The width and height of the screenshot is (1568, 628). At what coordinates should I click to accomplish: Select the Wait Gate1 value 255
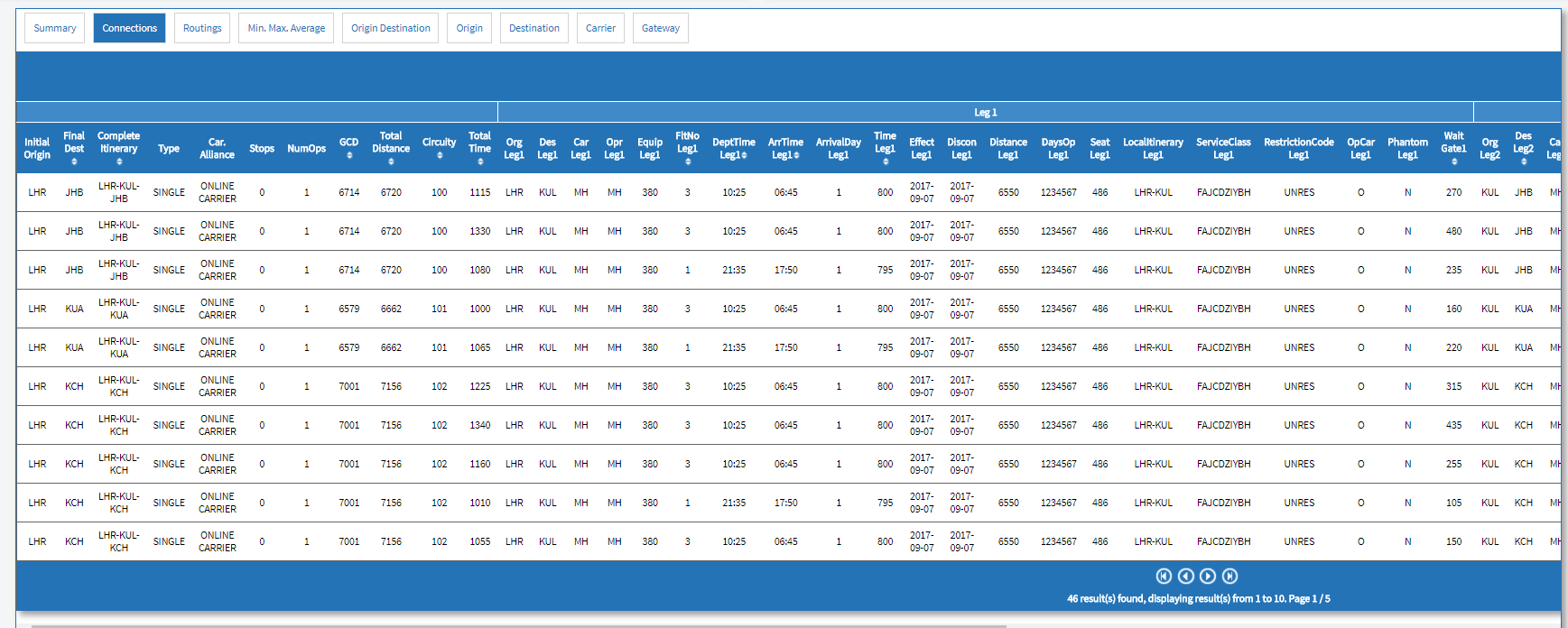1454,464
